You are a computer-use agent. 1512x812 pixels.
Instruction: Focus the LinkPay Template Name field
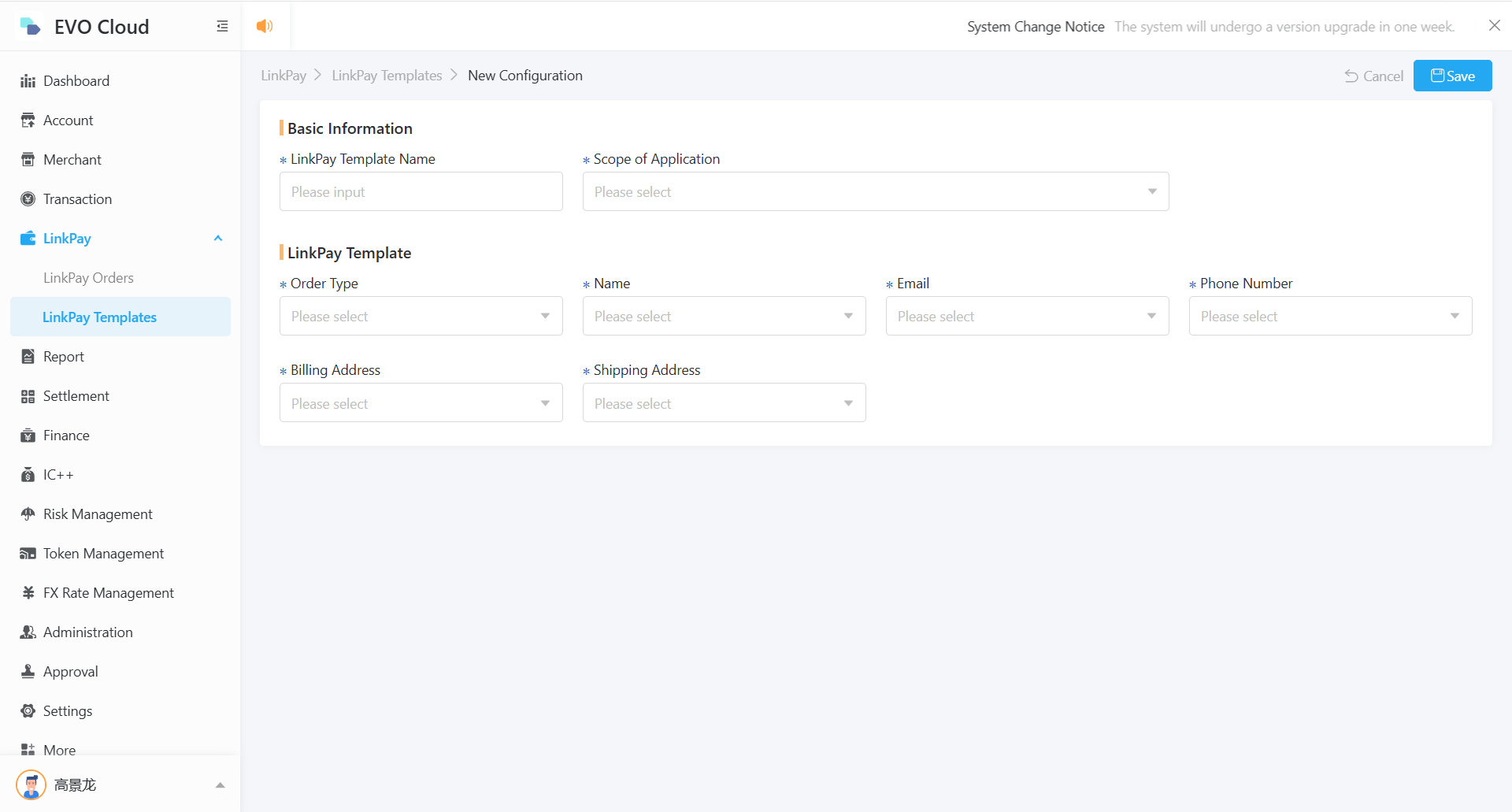[421, 191]
